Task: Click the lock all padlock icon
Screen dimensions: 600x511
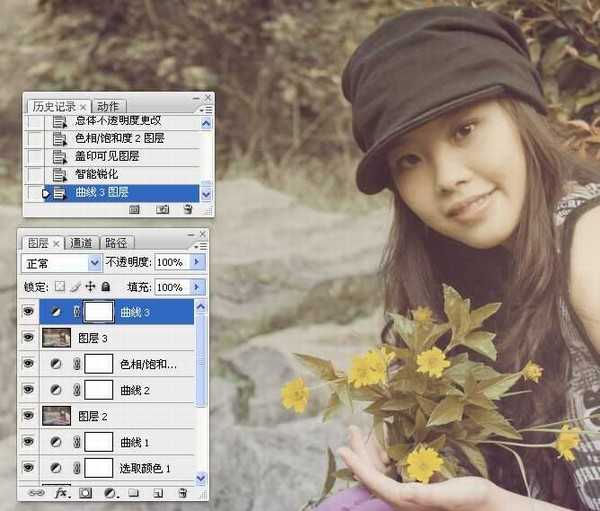Action: (105, 287)
